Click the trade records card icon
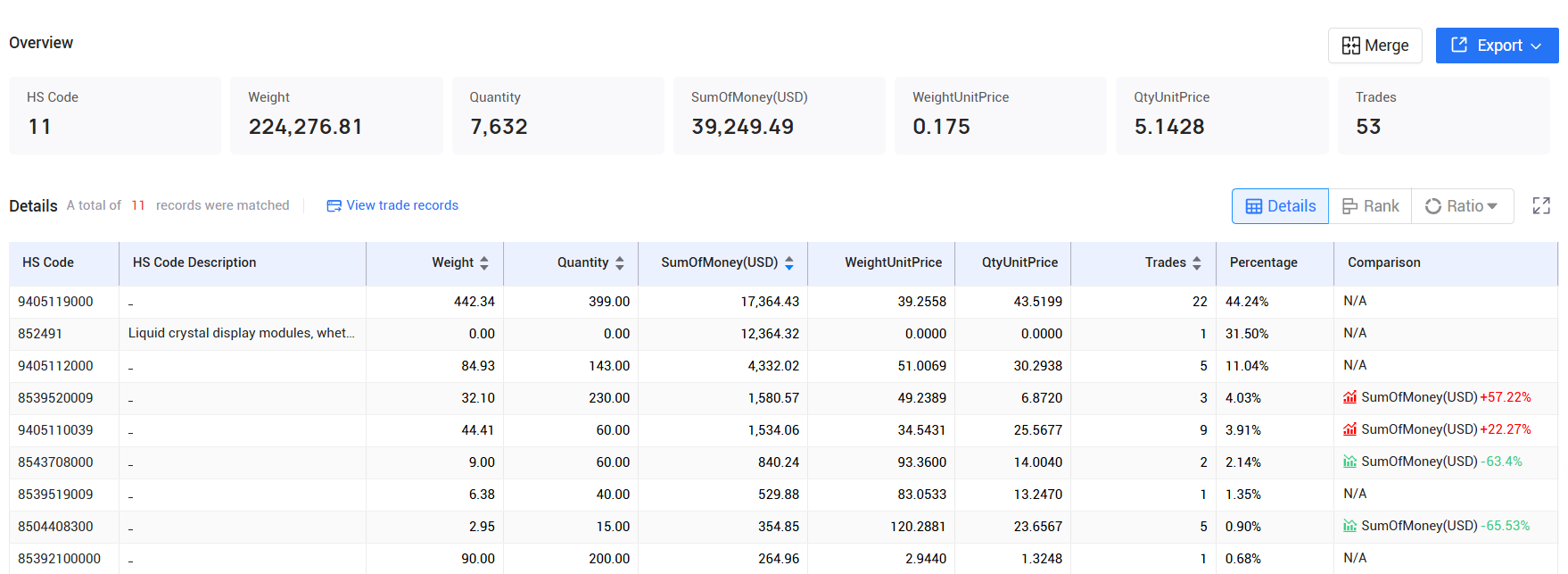 pos(334,206)
